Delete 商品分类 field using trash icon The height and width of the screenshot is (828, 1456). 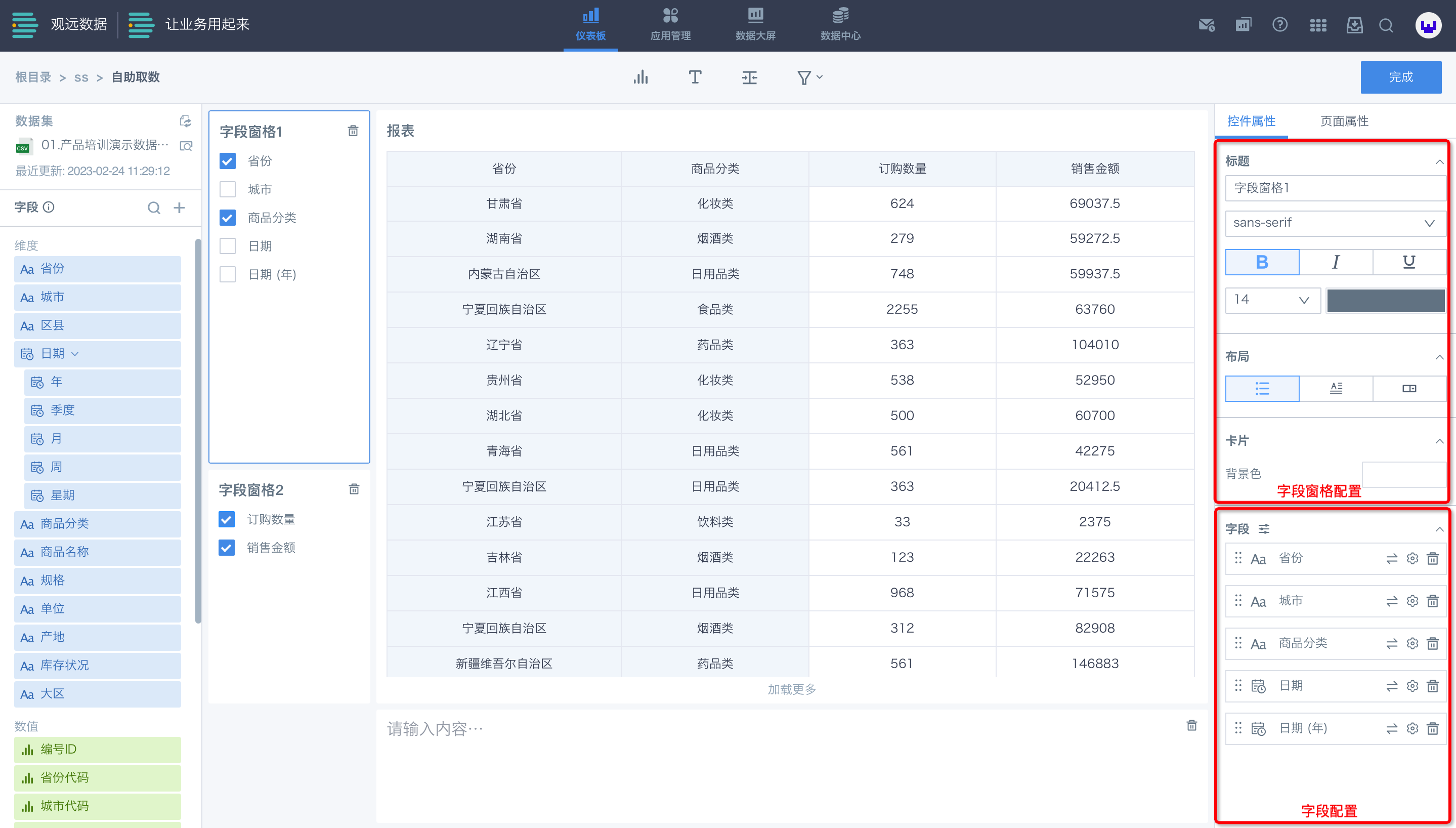coord(1433,644)
